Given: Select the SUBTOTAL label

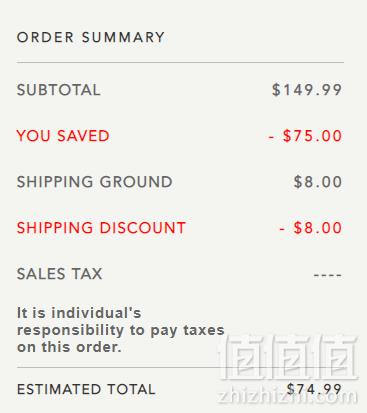Looking at the screenshot, I should [59, 90].
